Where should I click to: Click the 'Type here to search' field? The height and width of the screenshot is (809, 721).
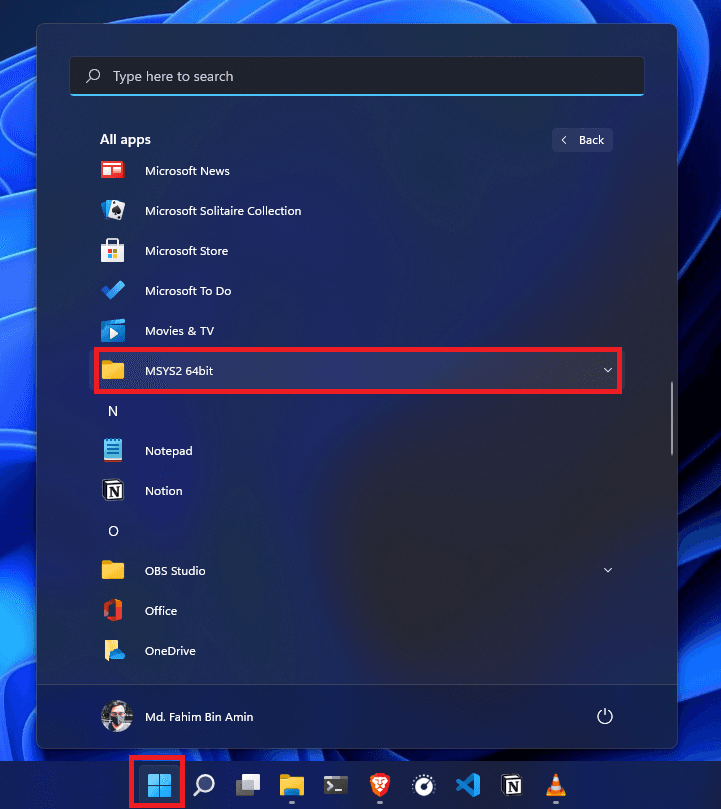tap(357, 76)
